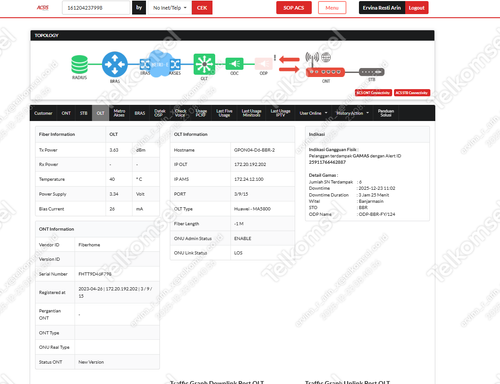Open the Metro Akses tab
This screenshot has height=384, width=500.
click(119, 113)
